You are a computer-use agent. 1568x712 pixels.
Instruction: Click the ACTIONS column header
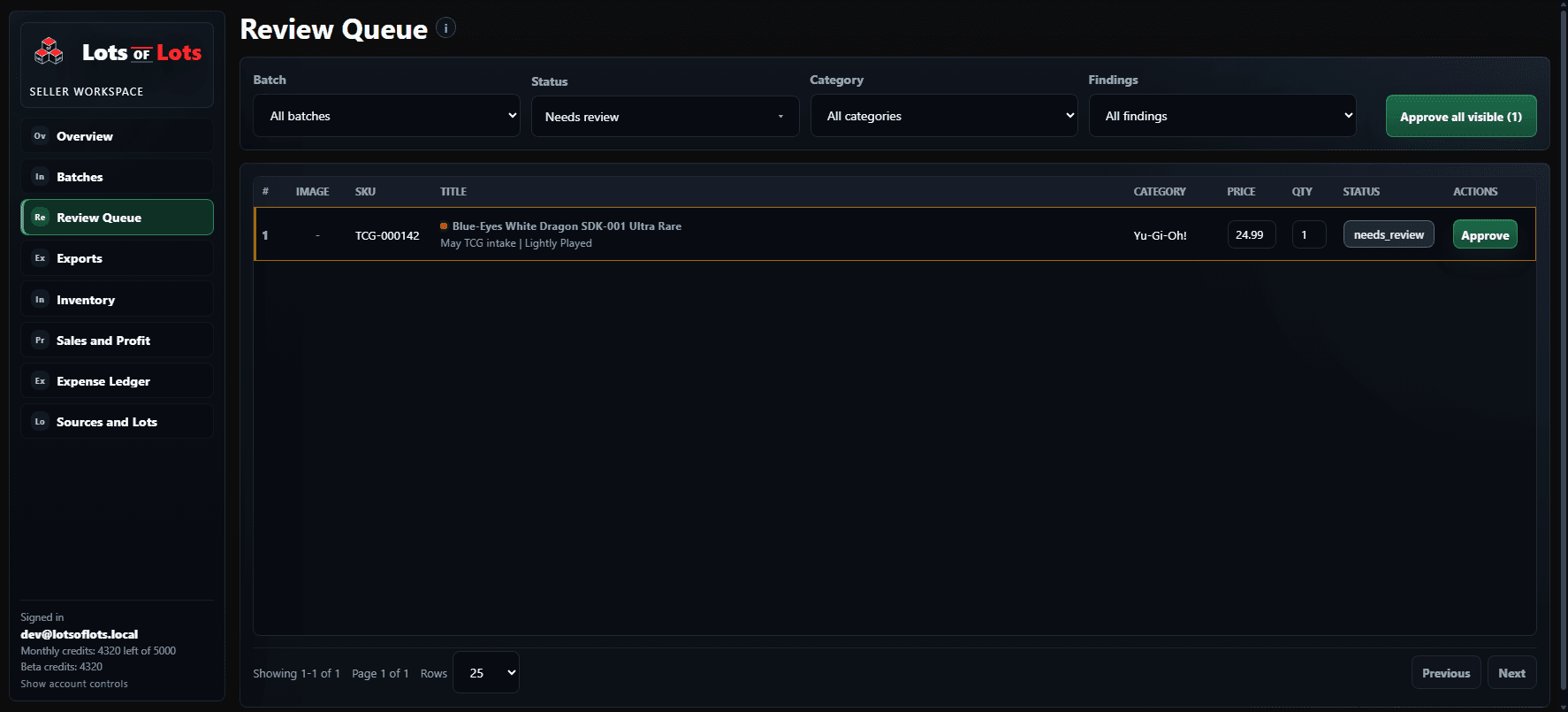pos(1475,191)
